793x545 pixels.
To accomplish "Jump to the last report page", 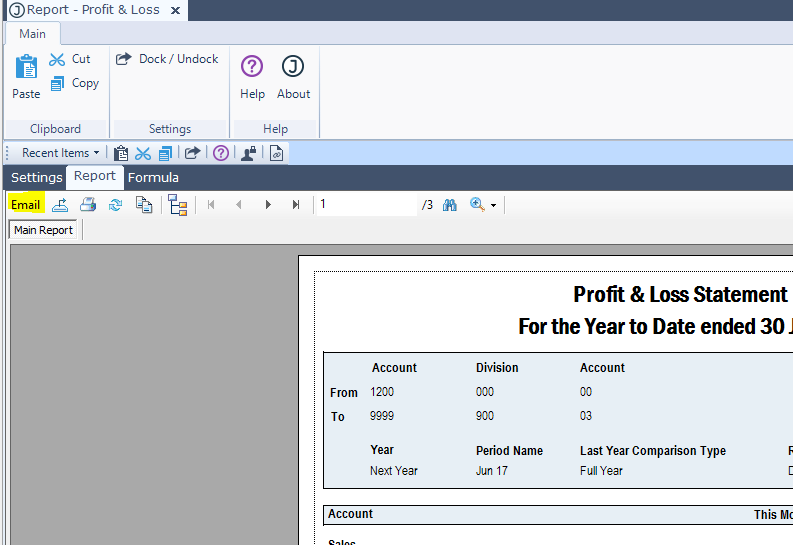I will pyautogui.click(x=296, y=205).
